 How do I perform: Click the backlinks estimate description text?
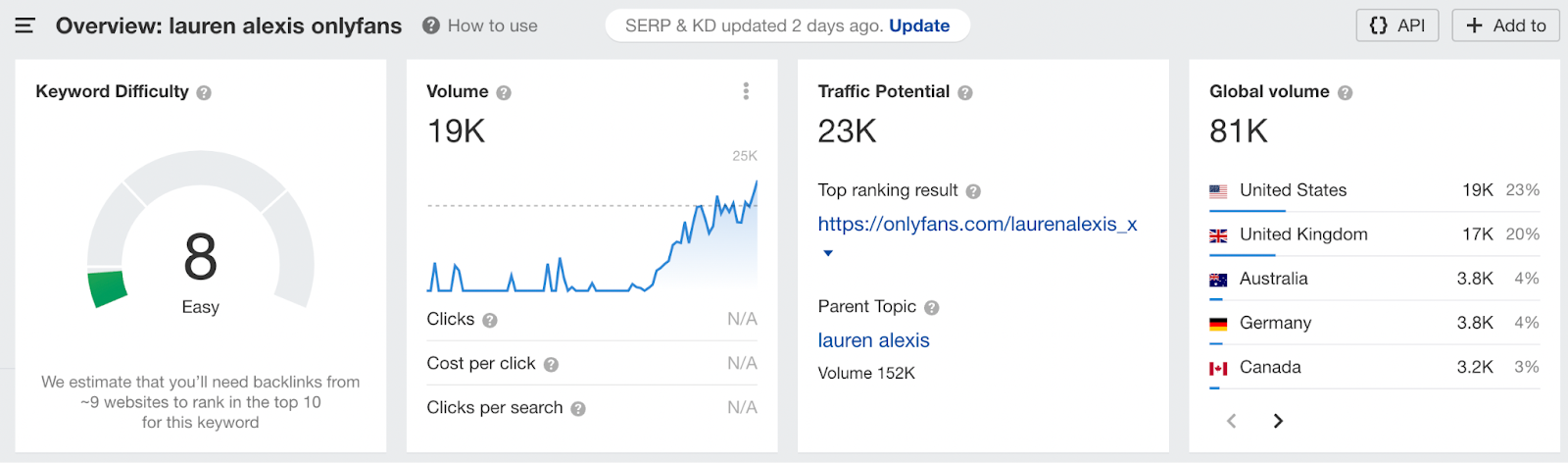[x=200, y=402]
